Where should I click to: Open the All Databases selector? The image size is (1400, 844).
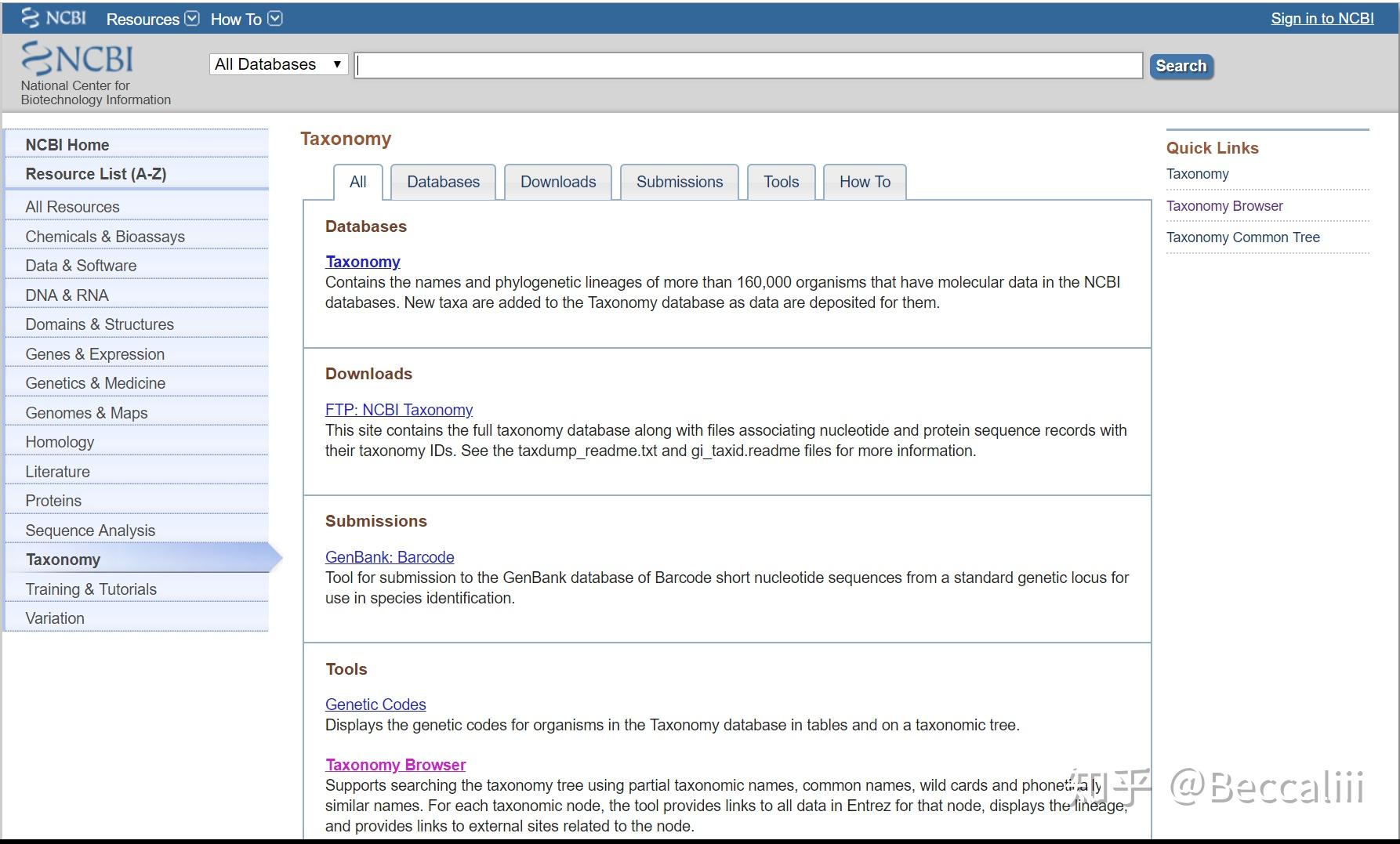pos(277,63)
